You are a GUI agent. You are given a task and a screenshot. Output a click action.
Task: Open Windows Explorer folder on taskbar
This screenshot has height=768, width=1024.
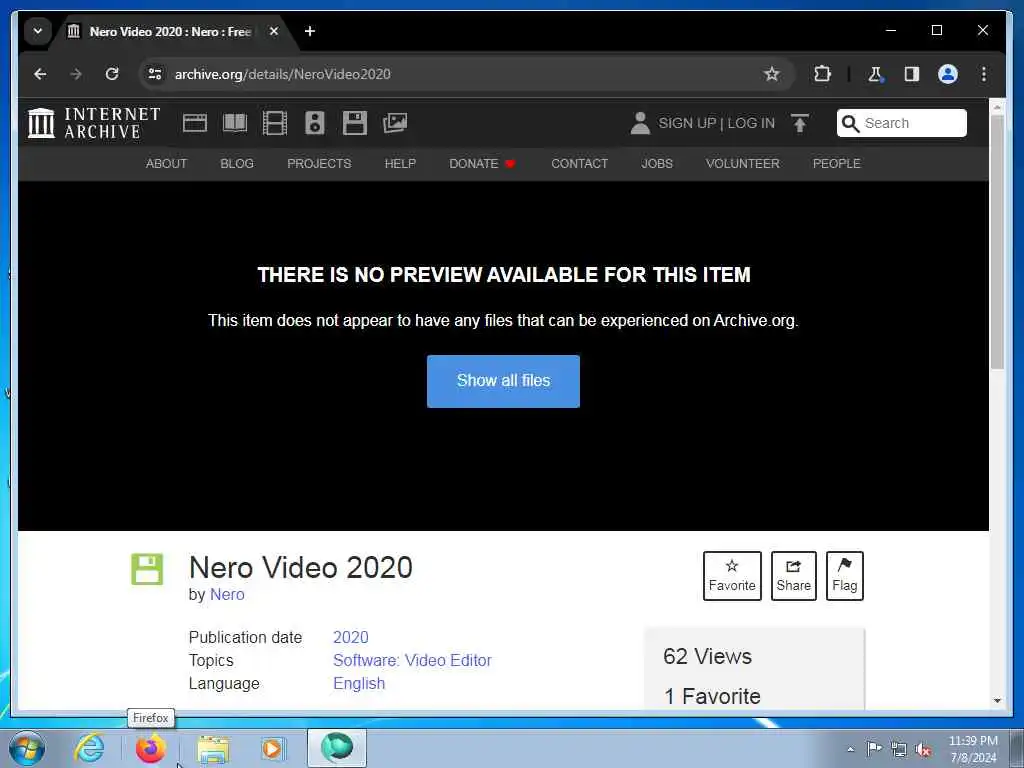pos(213,749)
